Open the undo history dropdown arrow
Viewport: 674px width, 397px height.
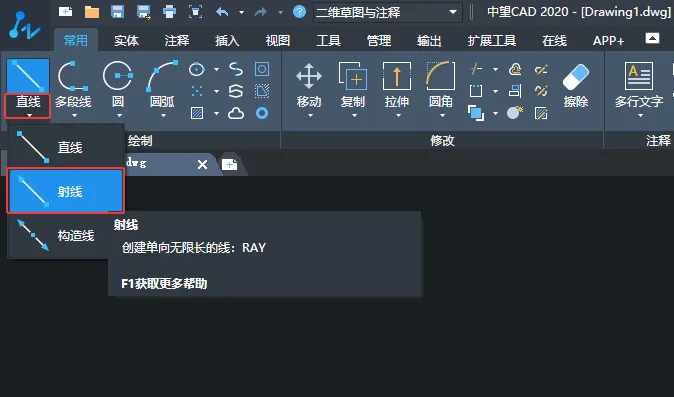(242, 12)
